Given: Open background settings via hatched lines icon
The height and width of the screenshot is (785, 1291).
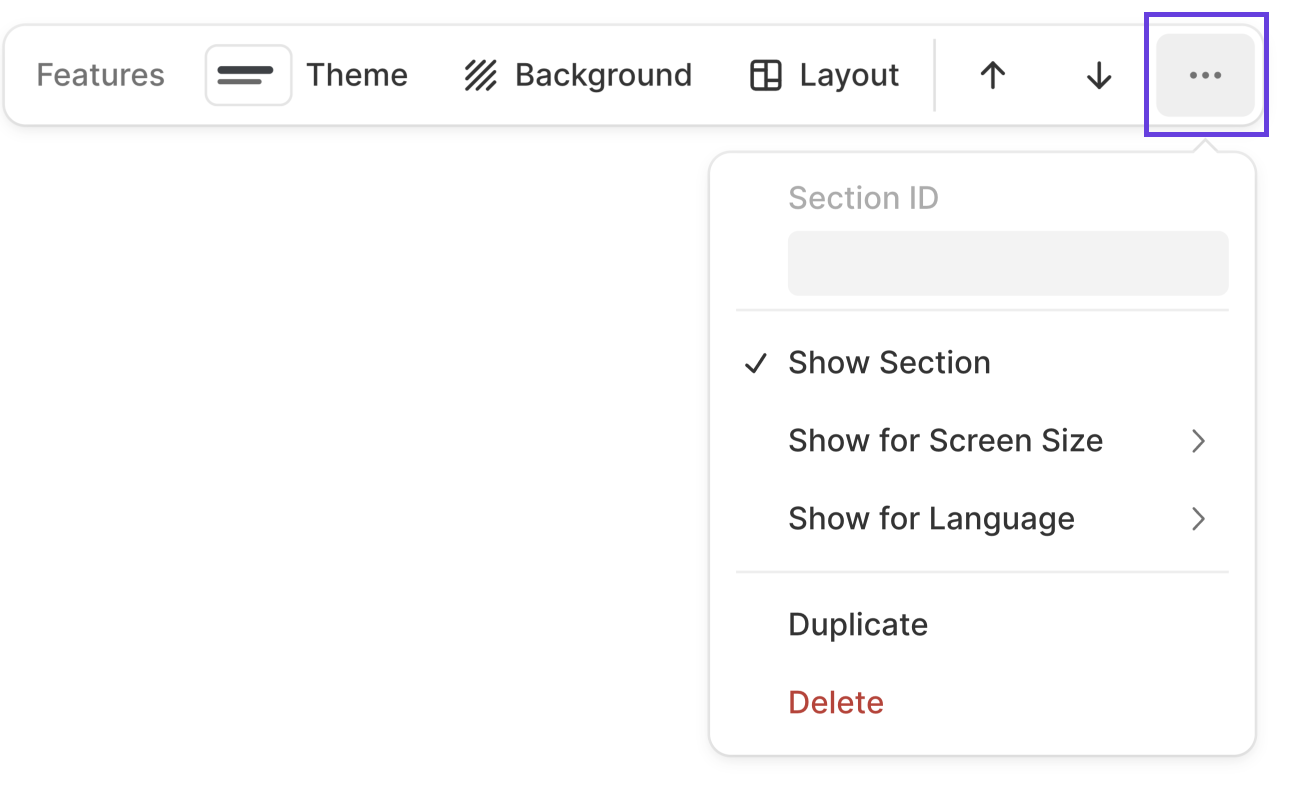Looking at the screenshot, I should pos(480,73).
